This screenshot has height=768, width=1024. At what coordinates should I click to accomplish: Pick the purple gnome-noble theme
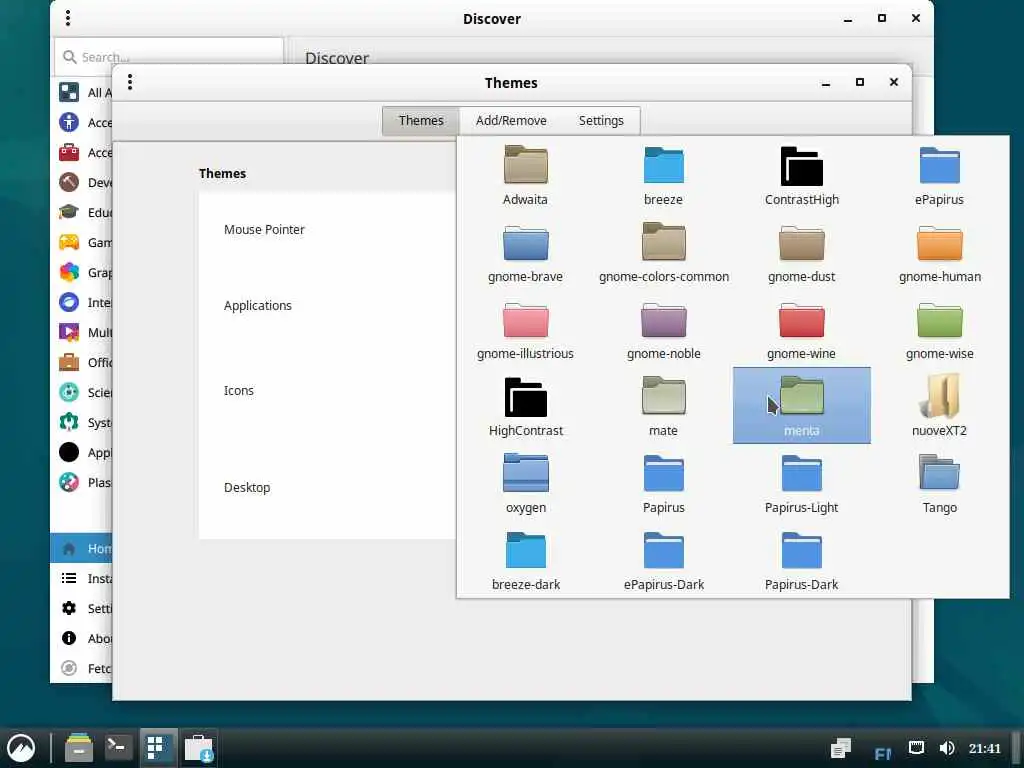tap(664, 329)
